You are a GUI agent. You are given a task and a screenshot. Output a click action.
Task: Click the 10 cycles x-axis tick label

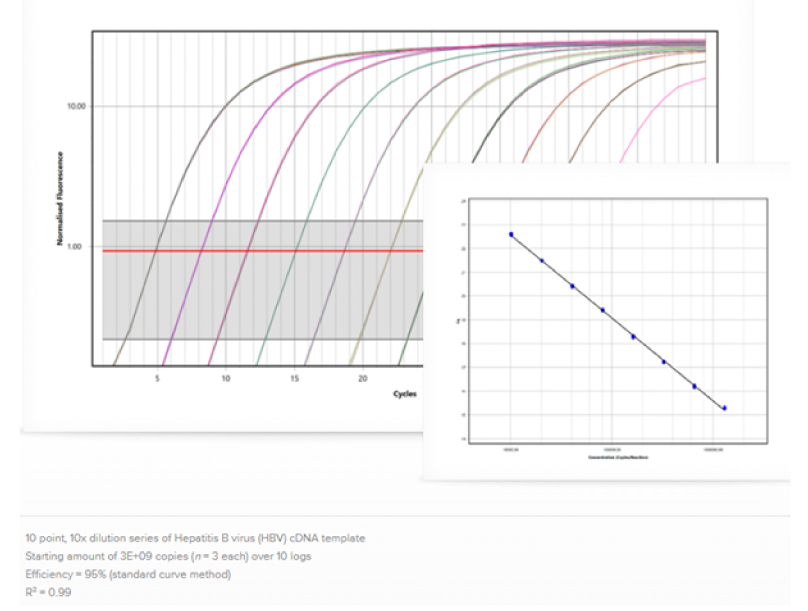click(226, 378)
